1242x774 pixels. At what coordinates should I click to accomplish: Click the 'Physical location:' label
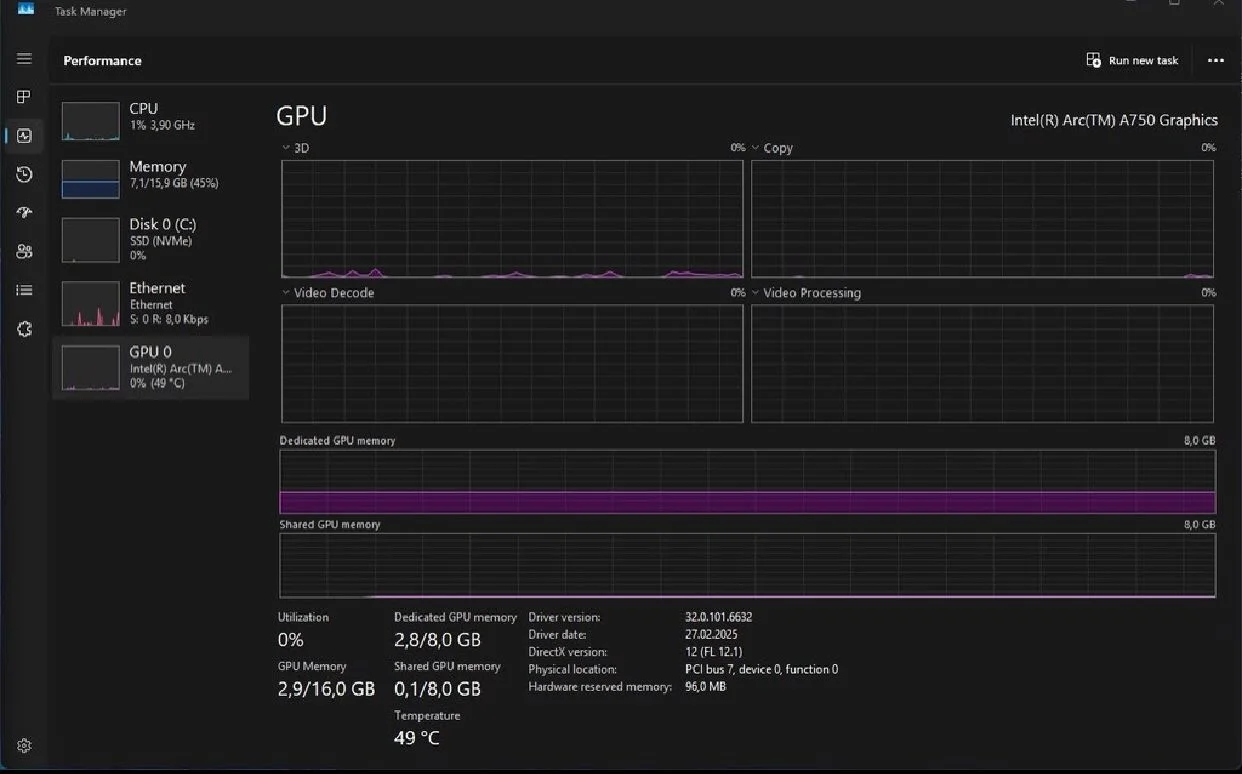pyautogui.click(x=572, y=669)
